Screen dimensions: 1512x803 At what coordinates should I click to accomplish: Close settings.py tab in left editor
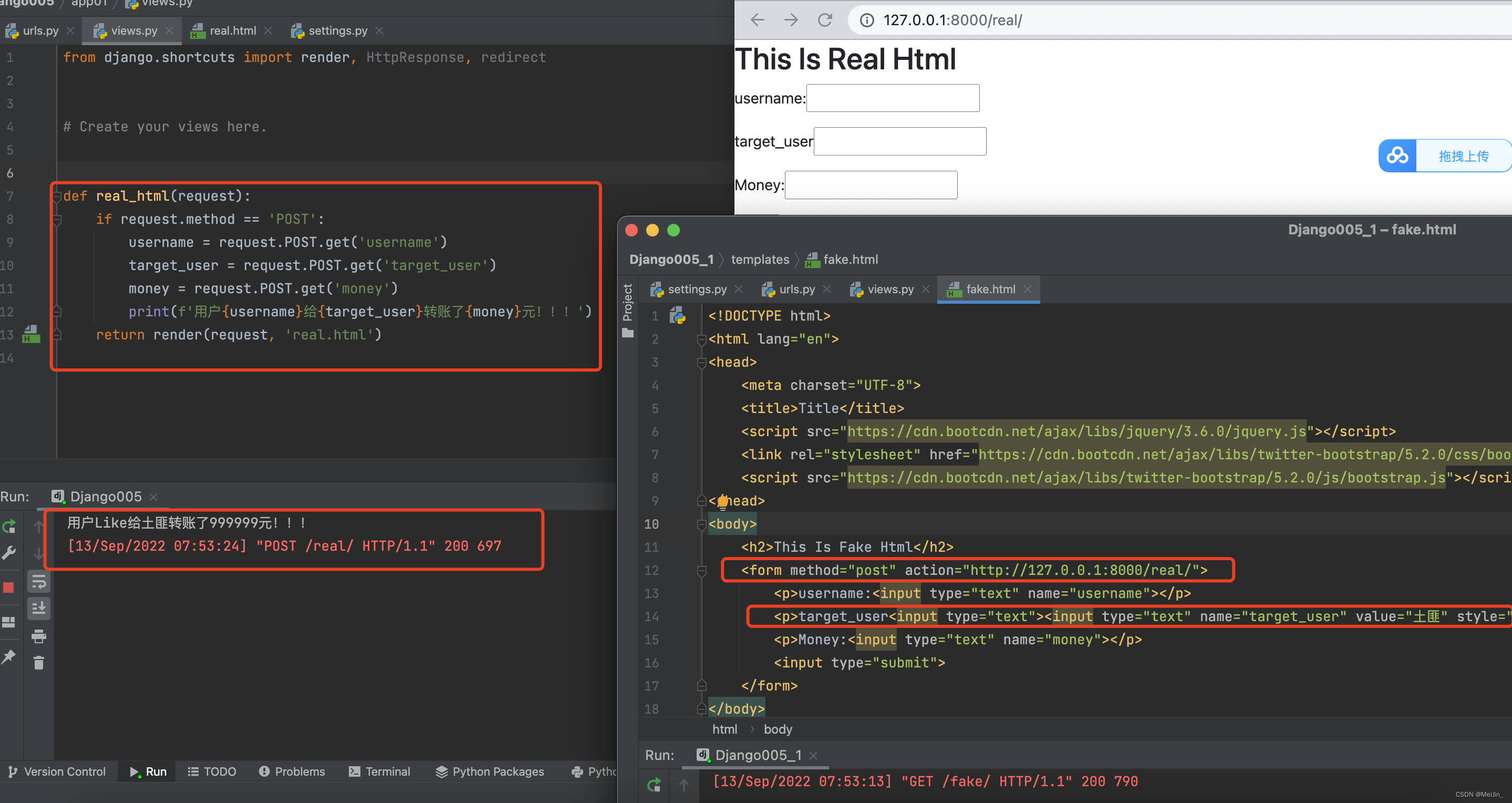tap(379, 30)
